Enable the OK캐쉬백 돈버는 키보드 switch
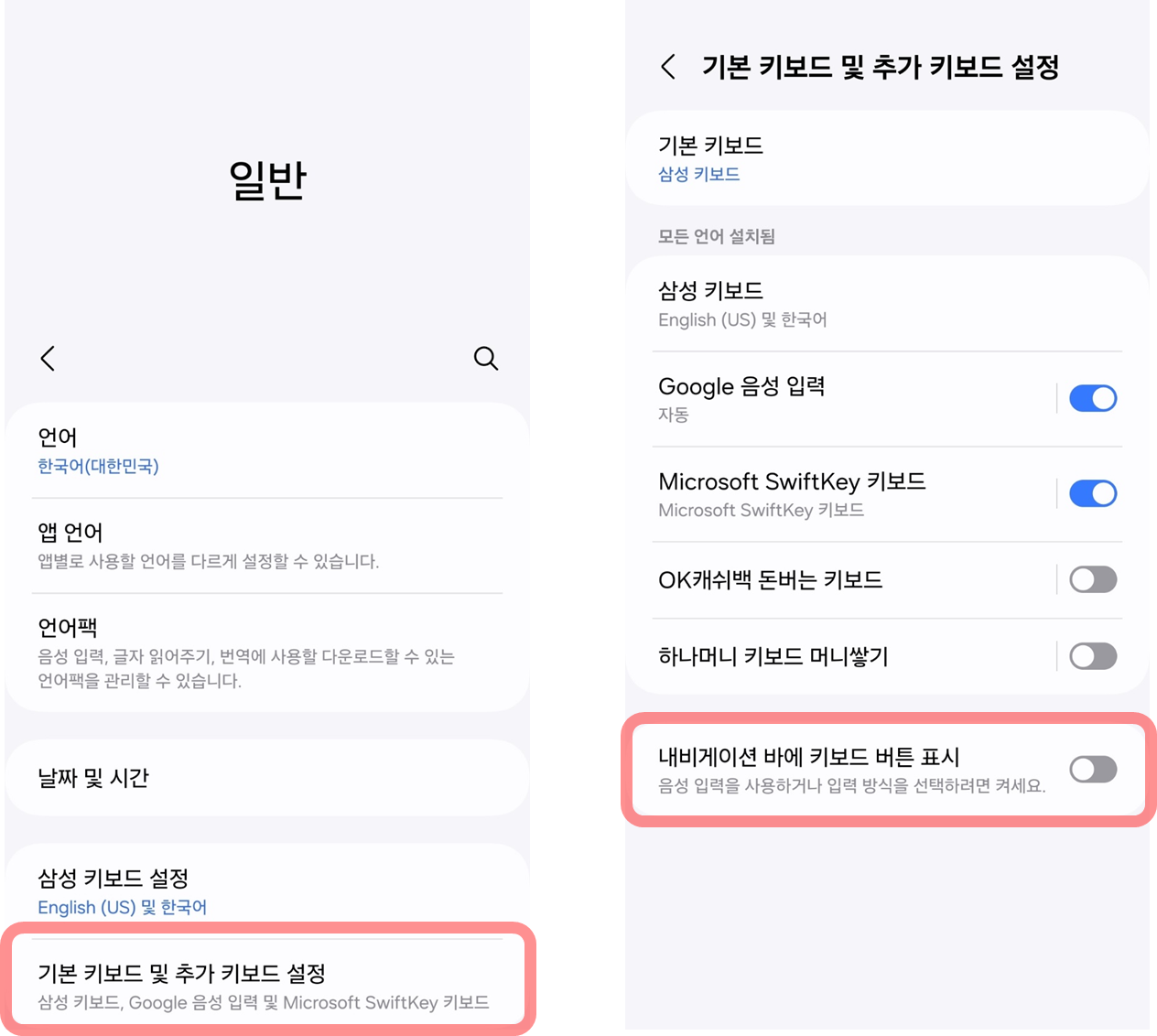Screen dimensions: 1157x1036 pos(1093,579)
